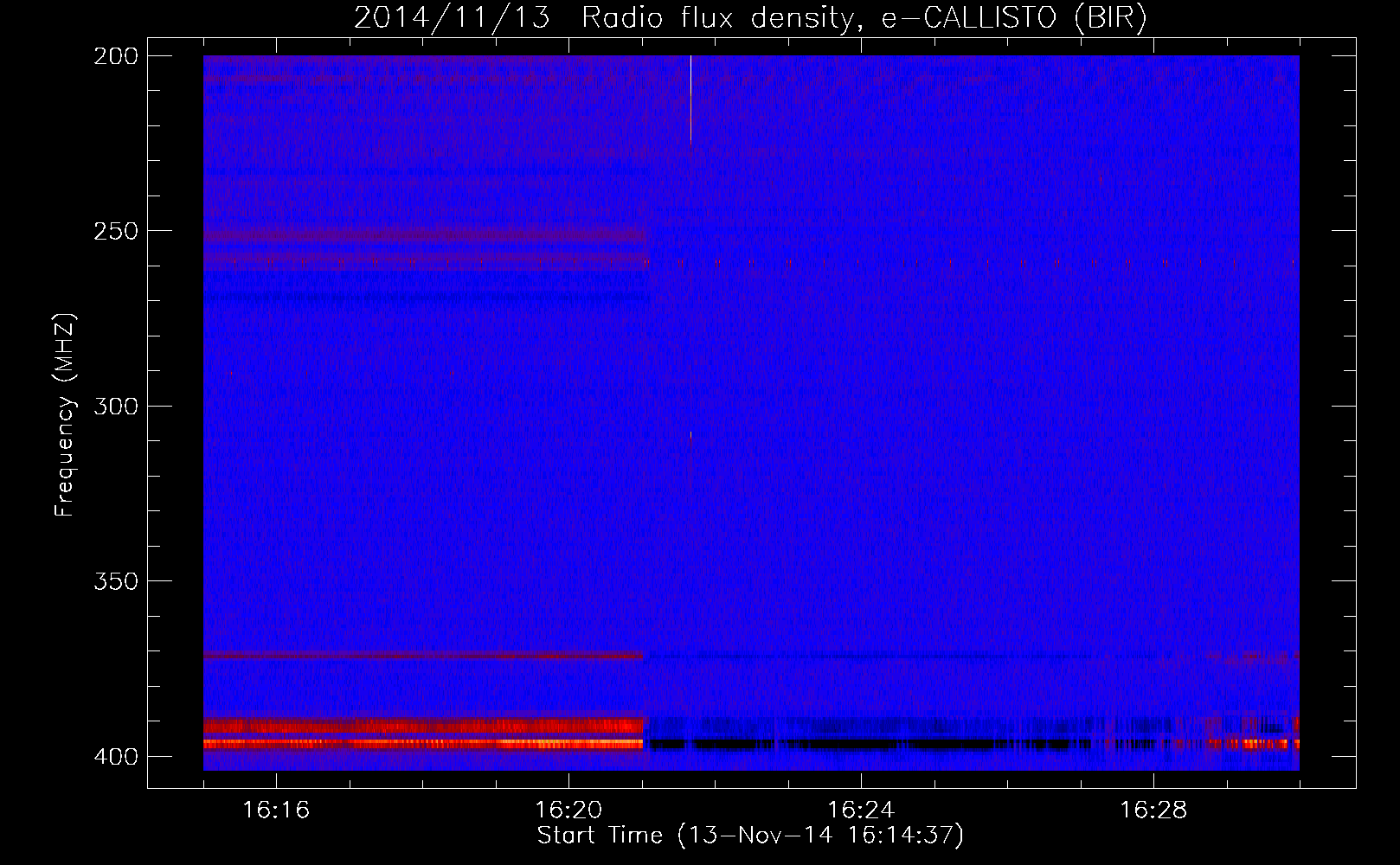
Task: Click the 'Start Time (13-Nov-14 16:14:37)' label
Action: pyautogui.click(x=750, y=836)
